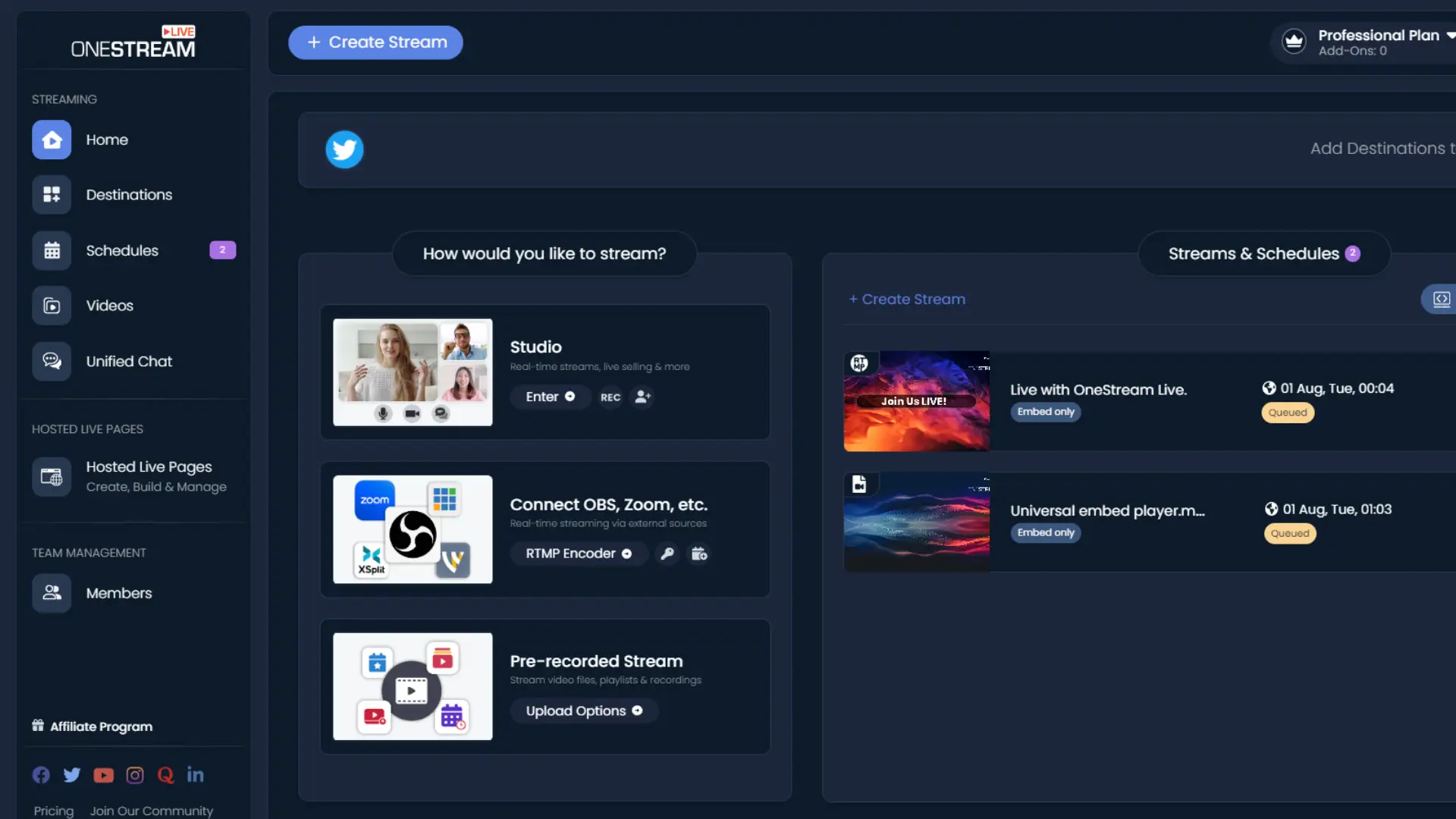Click 'Live with OneStream Live.' title
The image size is (1456, 819).
coord(1099,390)
